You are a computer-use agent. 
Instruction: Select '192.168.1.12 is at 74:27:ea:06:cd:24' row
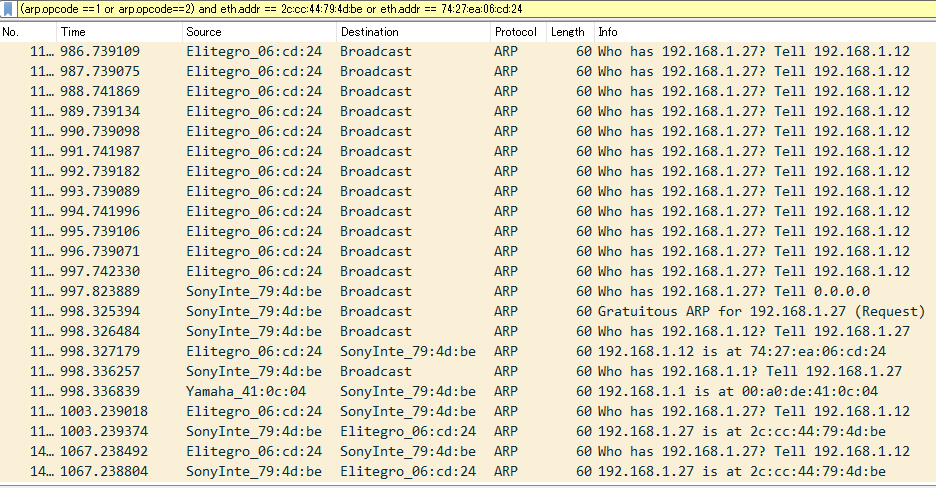[468, 351]
